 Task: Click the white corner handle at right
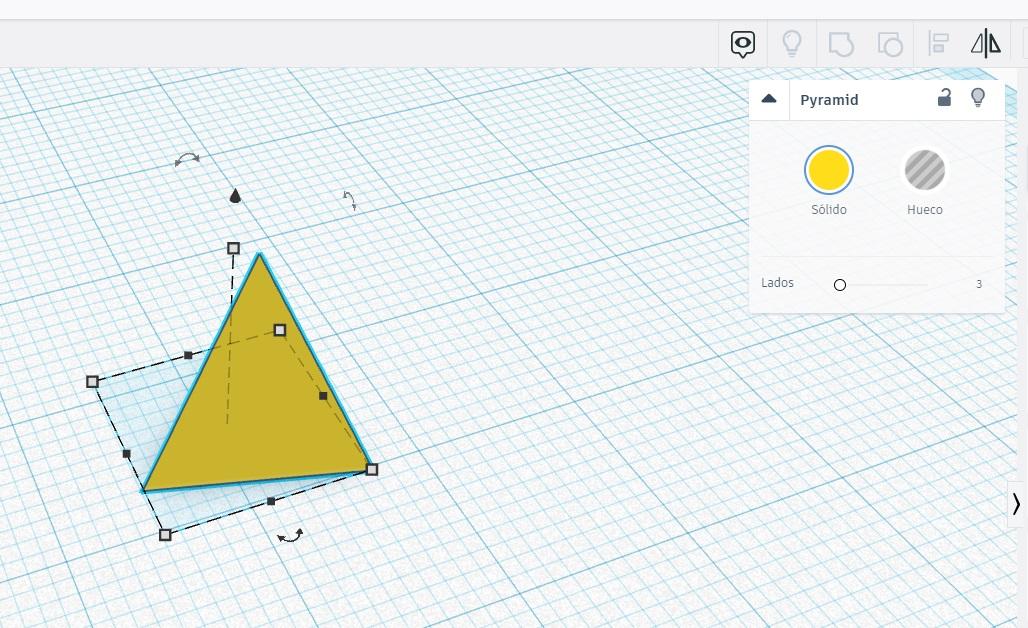click(372, 469)
